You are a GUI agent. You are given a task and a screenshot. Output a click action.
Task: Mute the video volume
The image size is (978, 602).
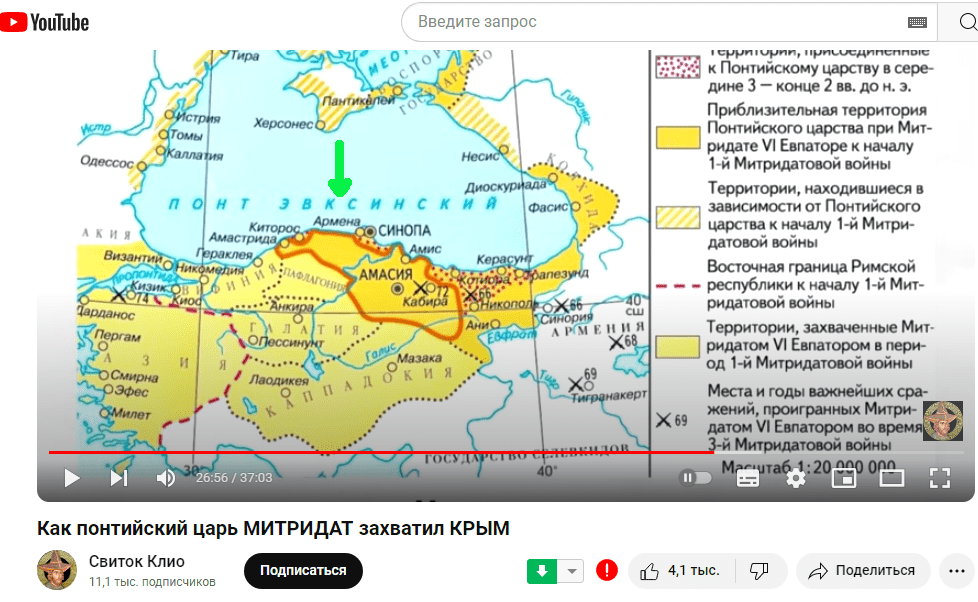pyautogui.click(x=166, y=478)
